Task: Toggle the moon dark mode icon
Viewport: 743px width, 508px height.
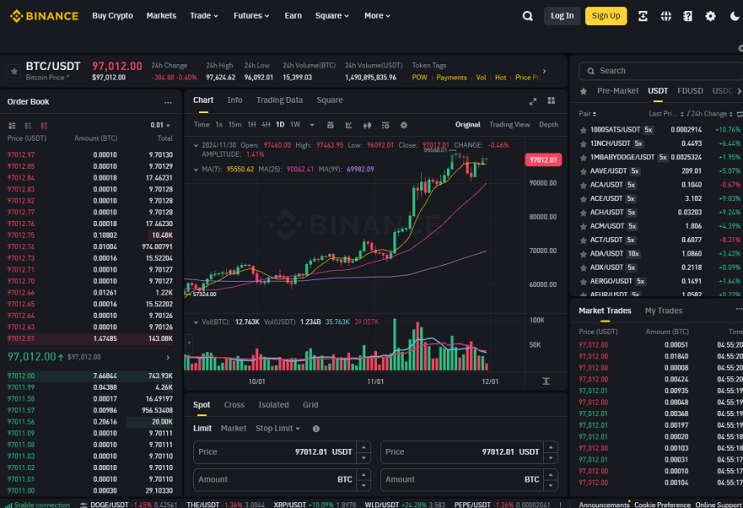Action: (x=734, y=16)
